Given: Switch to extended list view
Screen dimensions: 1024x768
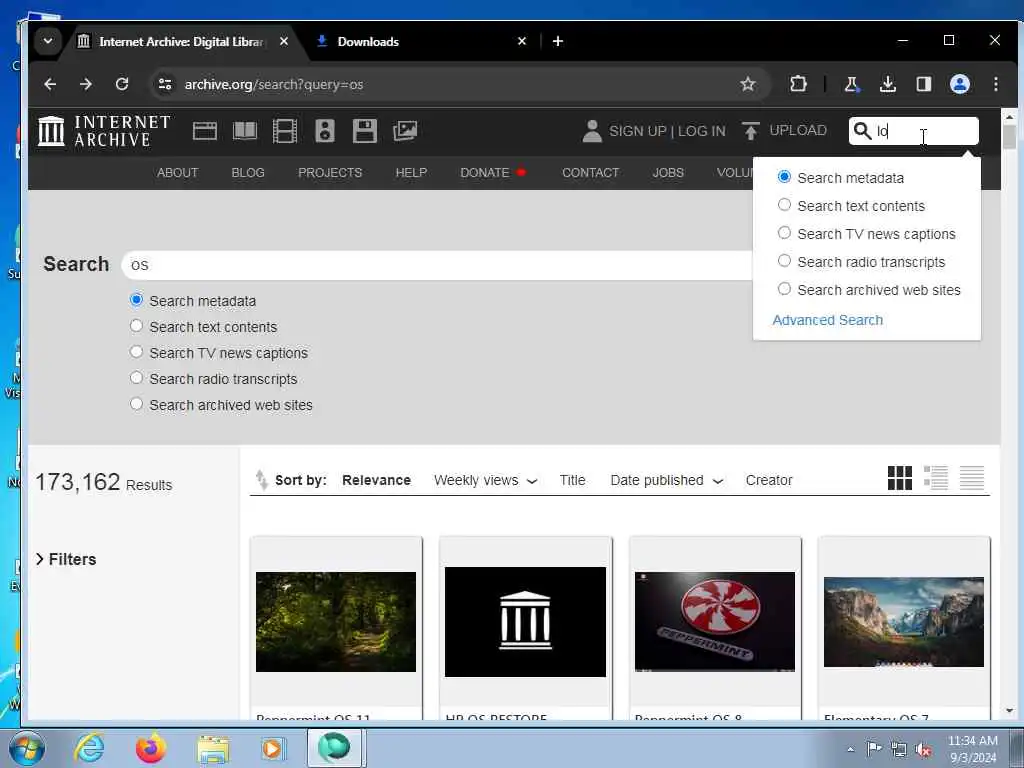Looking at the screenshot, I should coord(935,478).
